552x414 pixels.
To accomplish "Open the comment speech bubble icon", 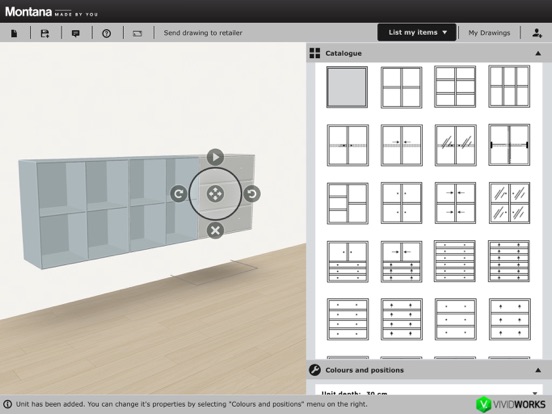I will click(x=76, y=33).
